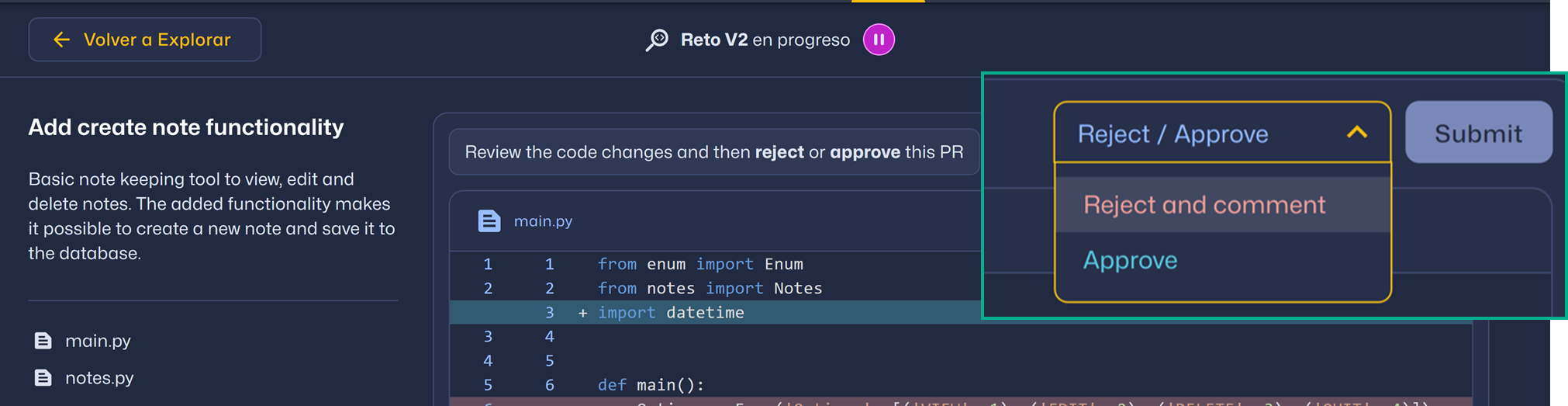The width and height of the screenshot is (1568, 406).
Task: Choose Reject and comment option
Action: (x=1223, y=205)
